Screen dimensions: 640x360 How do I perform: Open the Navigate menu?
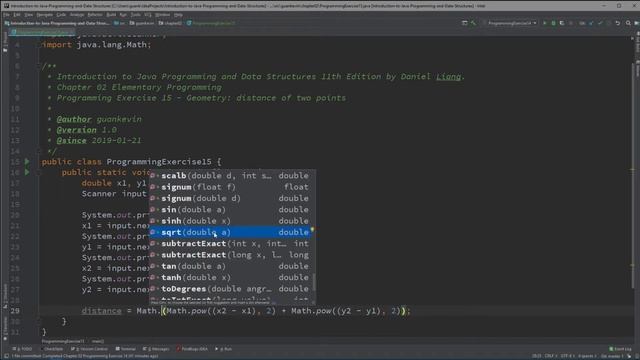(44, 15)
